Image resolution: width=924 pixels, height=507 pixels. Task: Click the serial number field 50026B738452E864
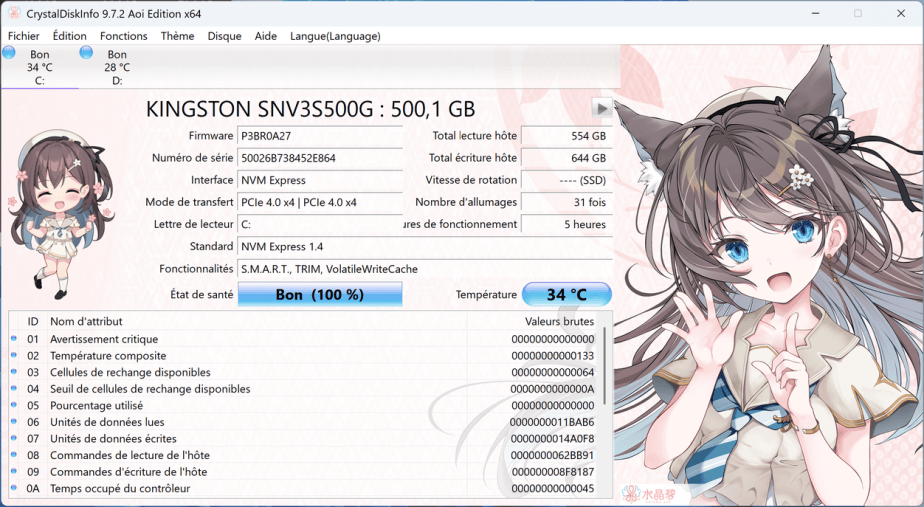click(320, 158)
